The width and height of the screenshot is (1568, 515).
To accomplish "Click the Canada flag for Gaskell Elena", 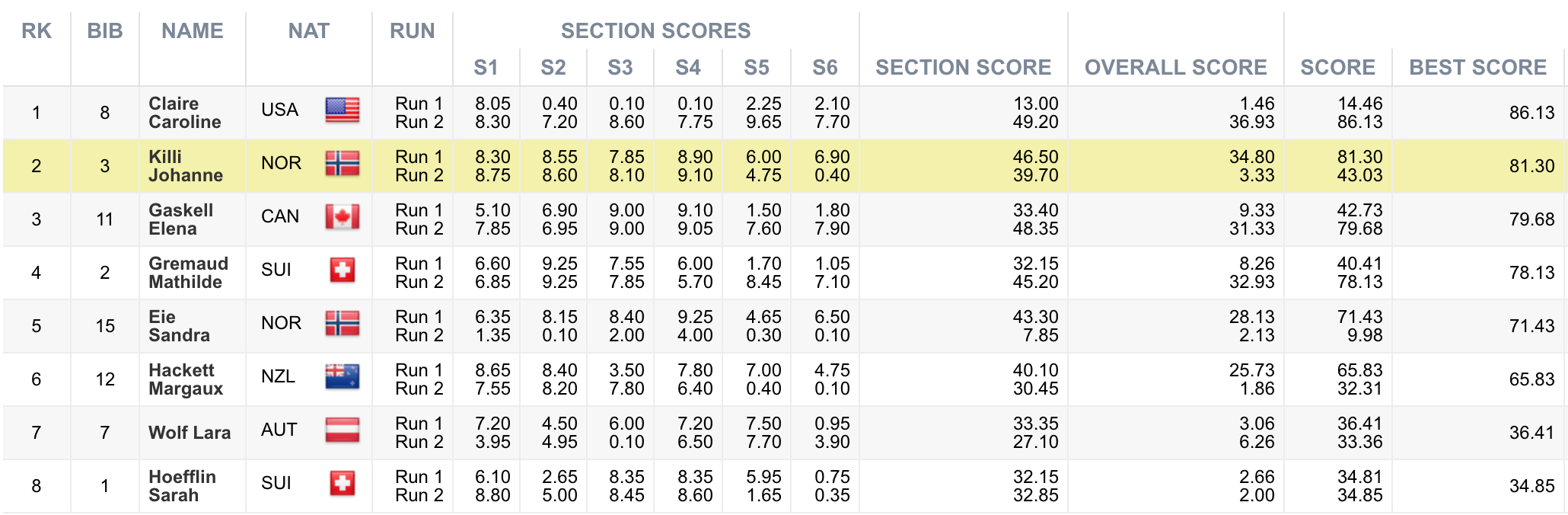I will click(x=342, y=217).
